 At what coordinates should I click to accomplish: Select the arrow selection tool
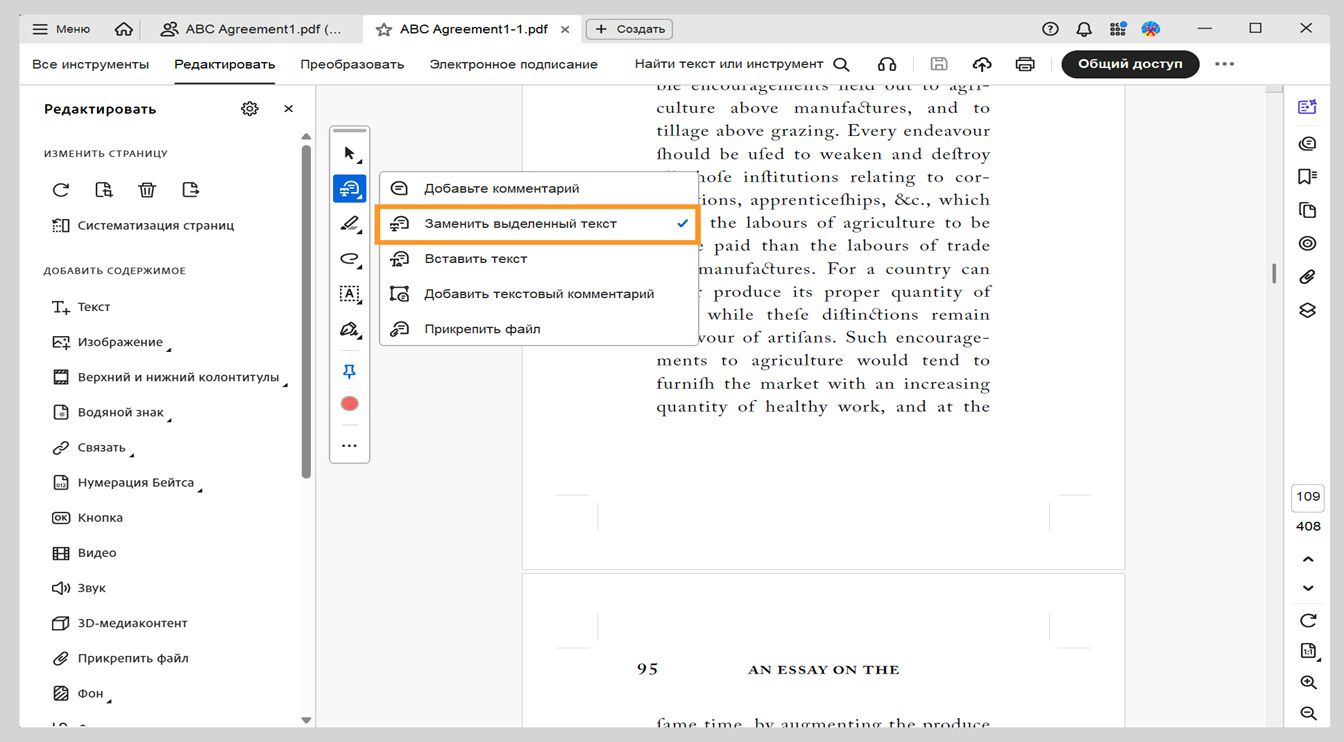pyautogui.click(x=349, y=154)
